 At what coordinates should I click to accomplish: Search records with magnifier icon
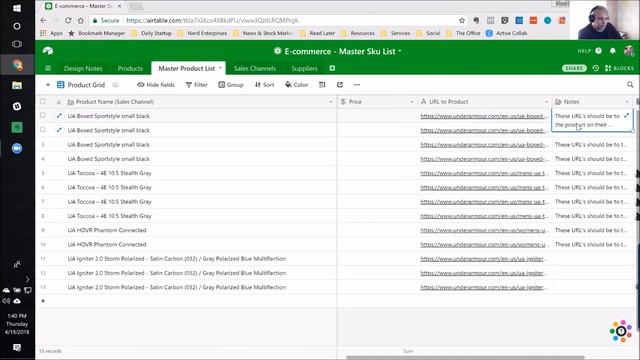tap(630, 85)
